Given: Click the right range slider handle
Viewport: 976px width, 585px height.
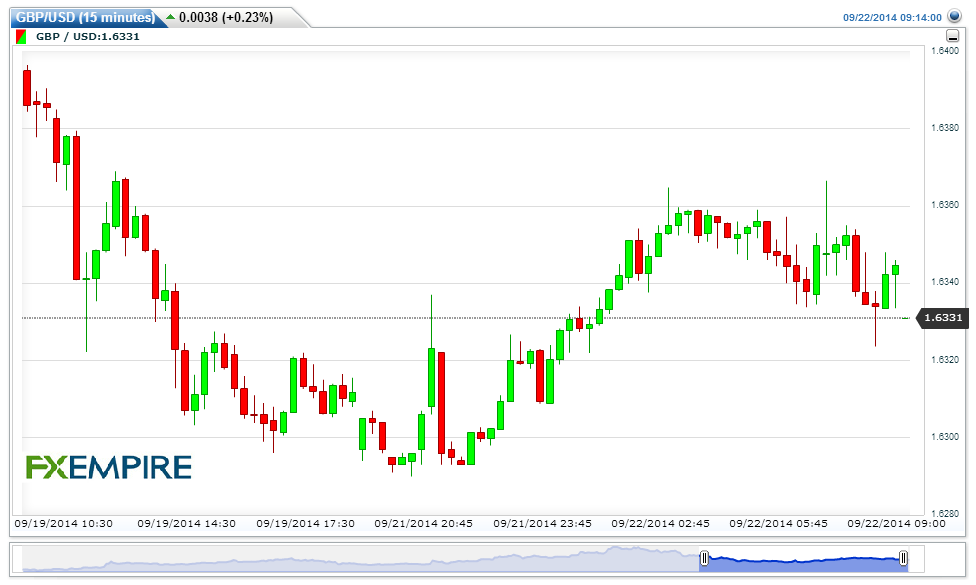Looking at the screenshot, I should 903,558.
